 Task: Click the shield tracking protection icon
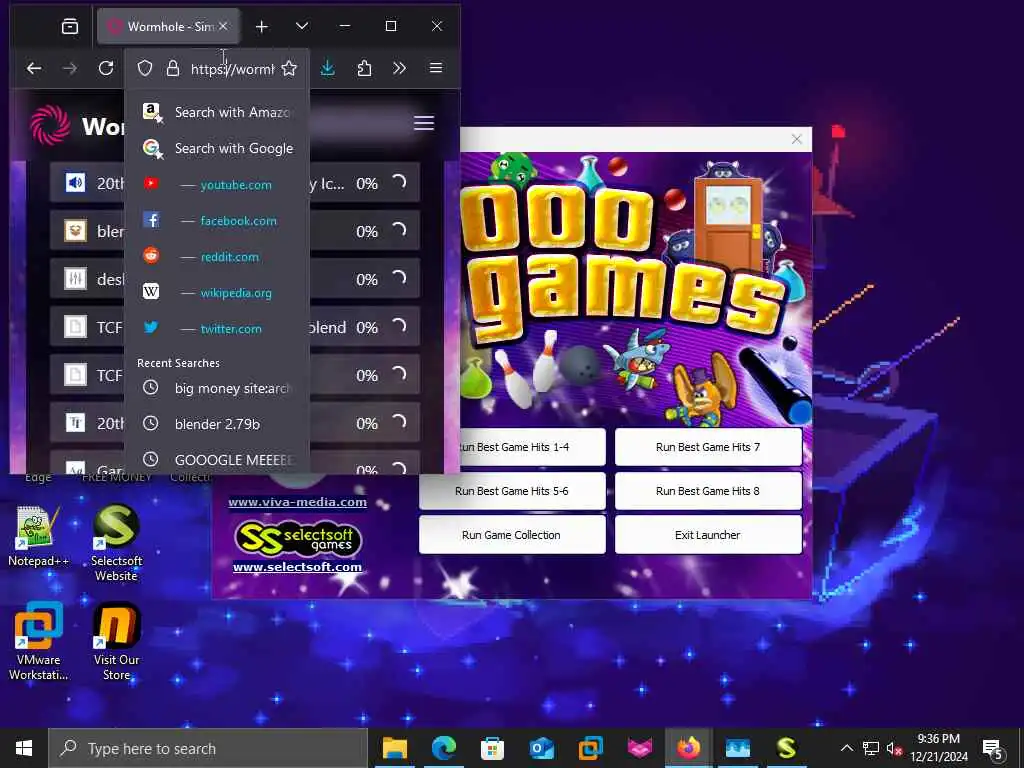[145, 68]
